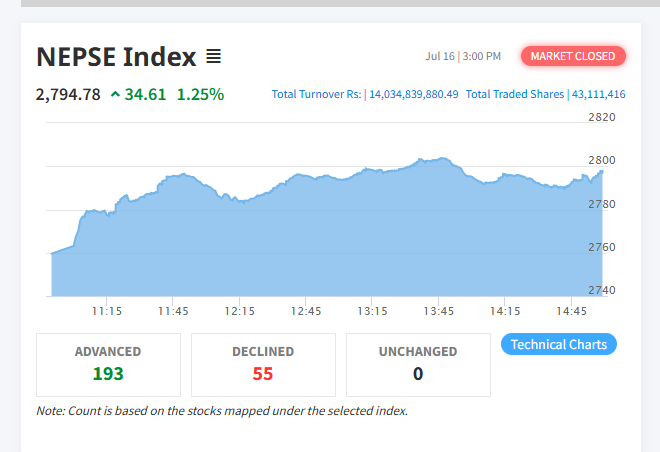Click the 11:45 time axis label
The image size is (660, 452).
[x=173, y=311]
